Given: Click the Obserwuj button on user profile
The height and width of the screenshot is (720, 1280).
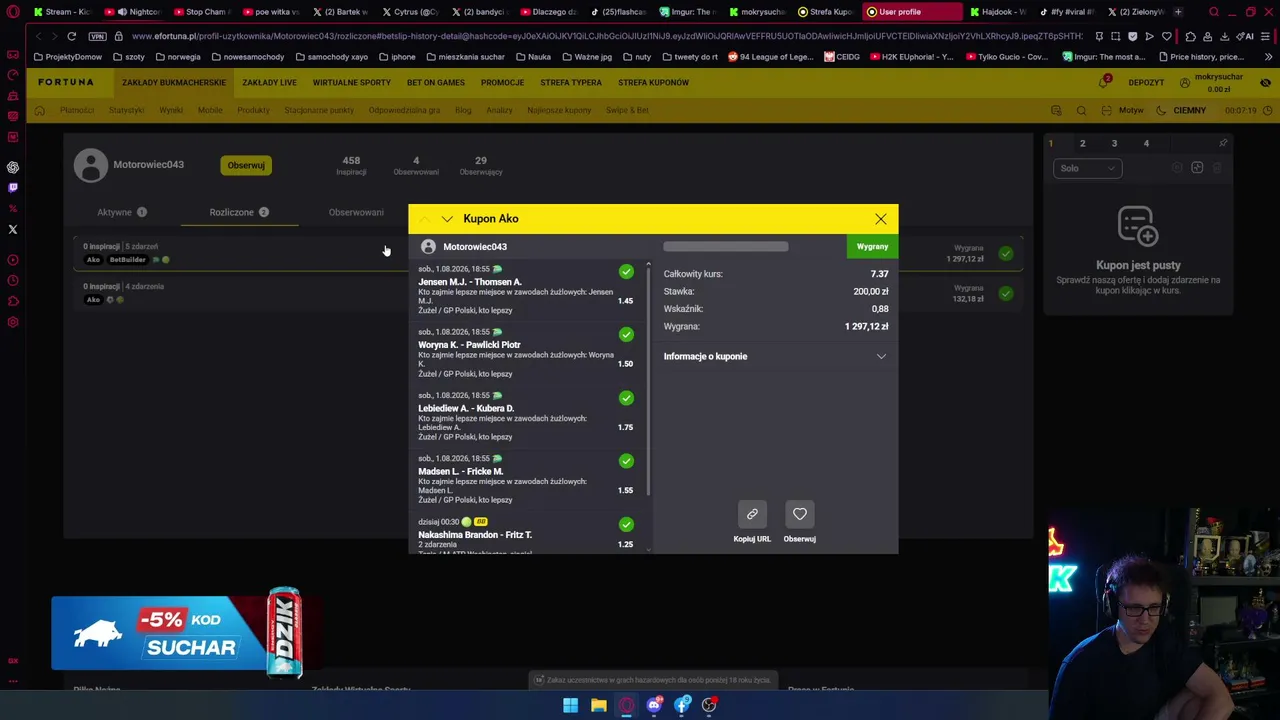Looking at the screenshot, I should pos(246,165).
